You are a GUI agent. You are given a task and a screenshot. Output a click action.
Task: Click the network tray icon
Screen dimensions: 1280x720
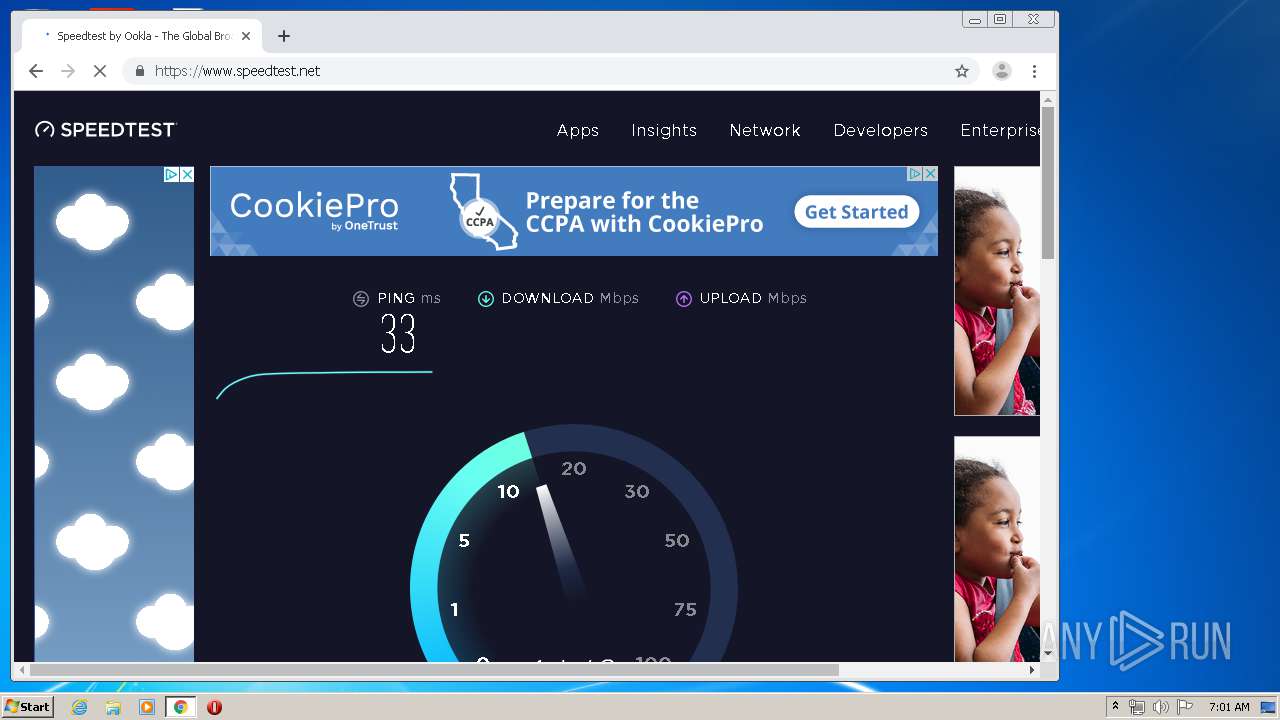(1137, 707)
